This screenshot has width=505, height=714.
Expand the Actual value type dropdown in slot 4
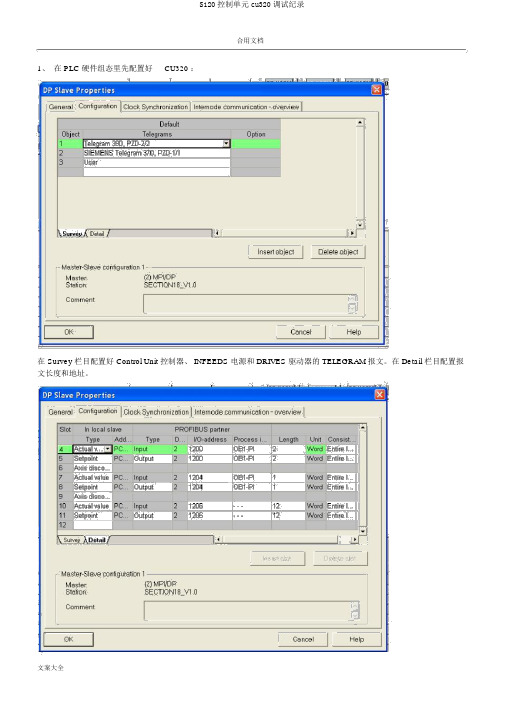pyautogui.click(x=108, y=449)
